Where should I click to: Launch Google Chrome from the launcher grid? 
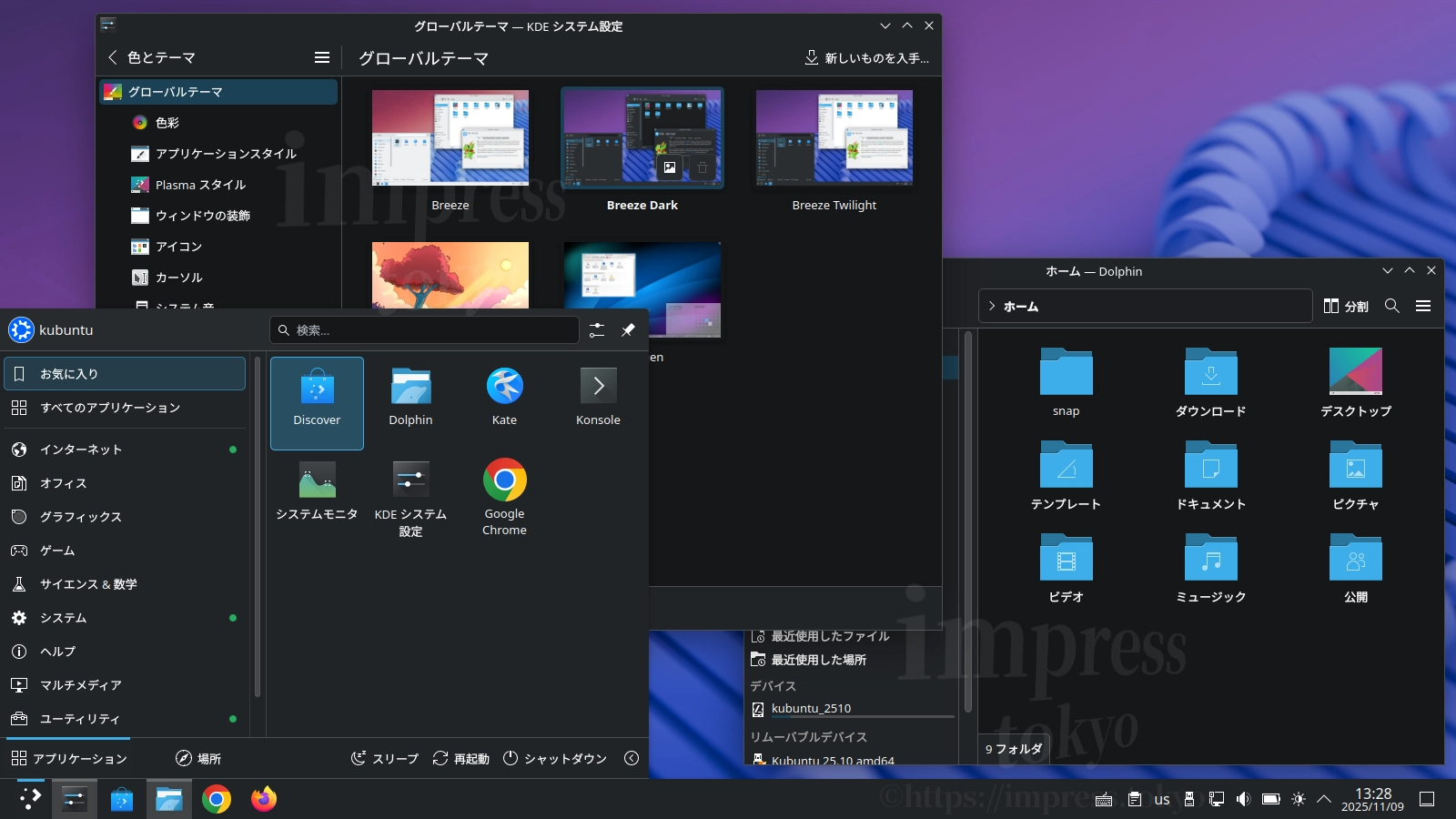[504, 497]
